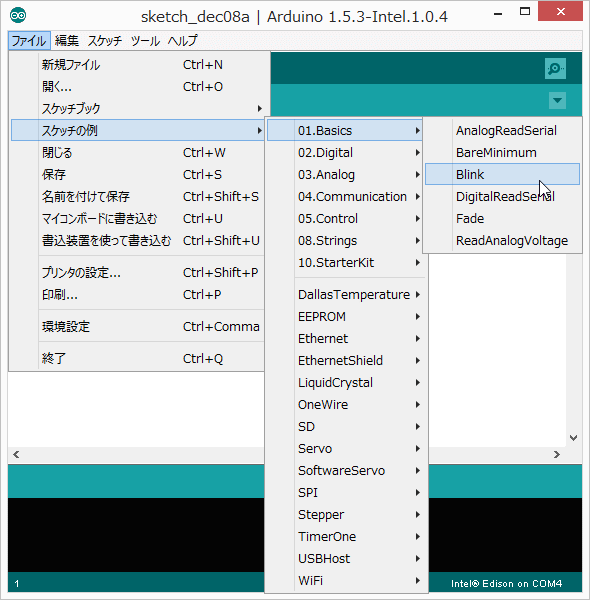Image resolution: width=590 pixels, height=600 pixels.
Task: Select 開く... menu entry
Action: click(138, 86)
